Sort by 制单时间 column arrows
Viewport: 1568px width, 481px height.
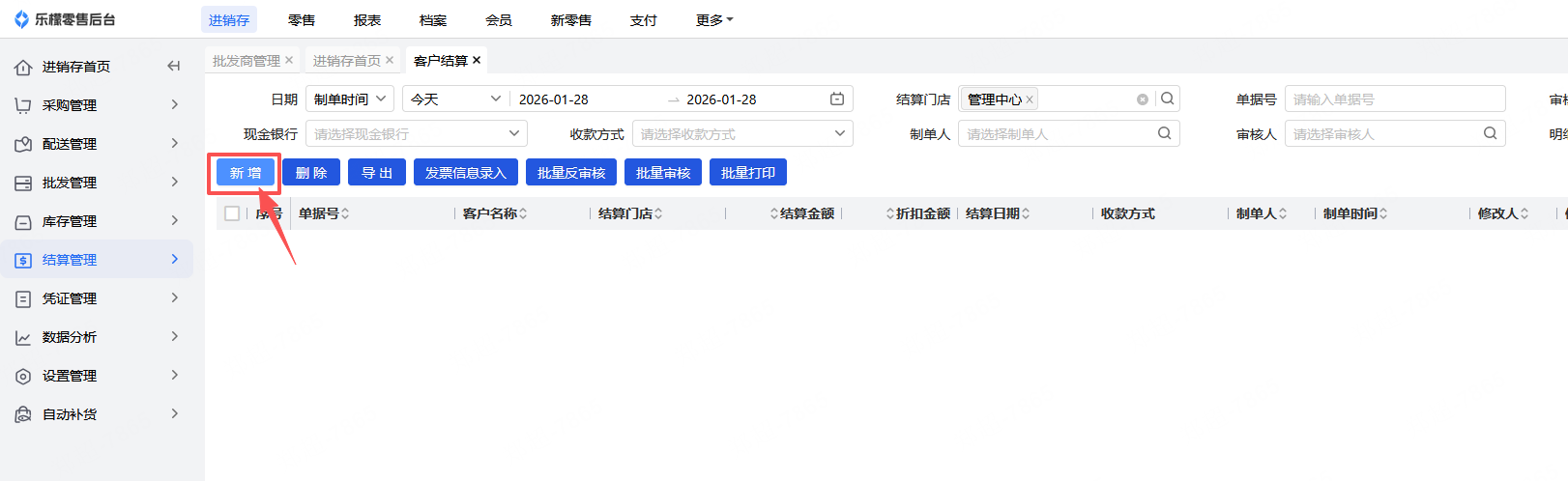(1383, 213)
